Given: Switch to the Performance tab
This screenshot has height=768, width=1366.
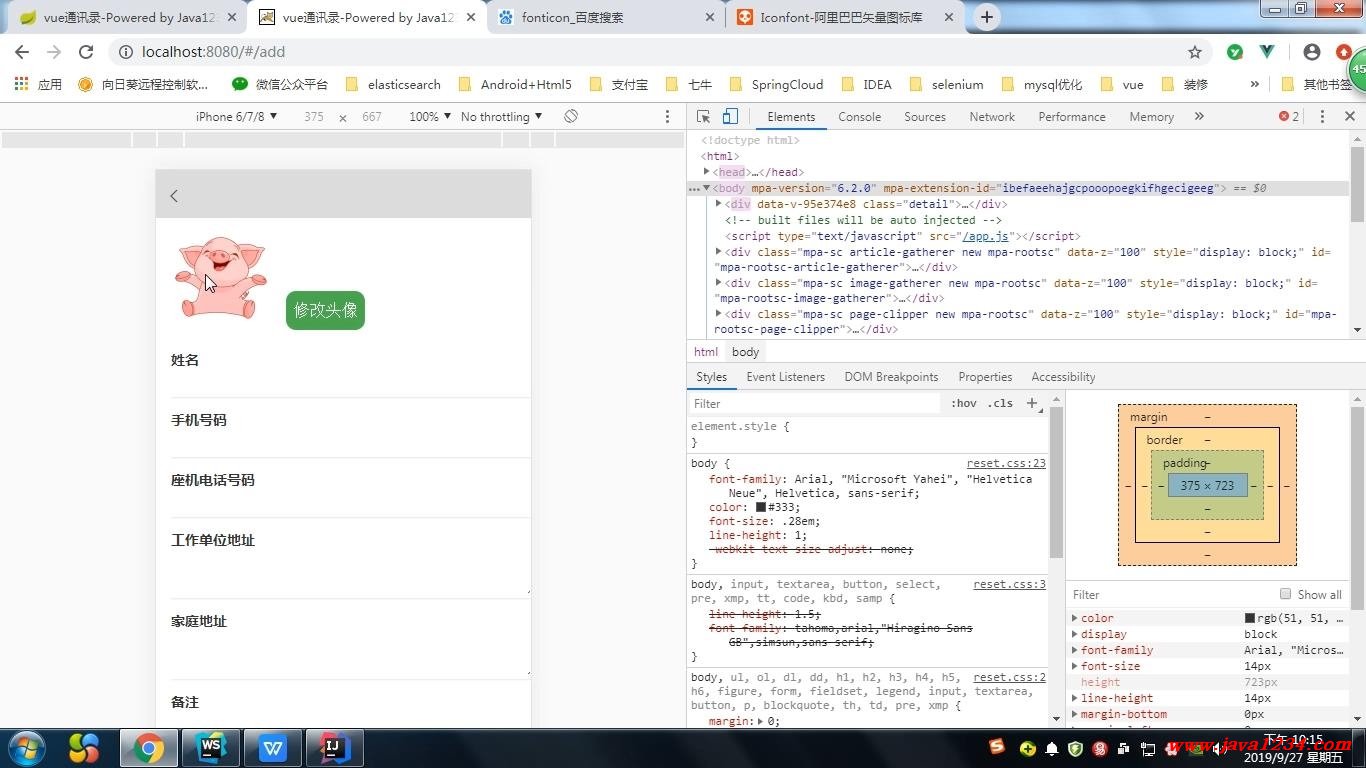Looking at the screenshot, I should click(x=1071, y=116).
